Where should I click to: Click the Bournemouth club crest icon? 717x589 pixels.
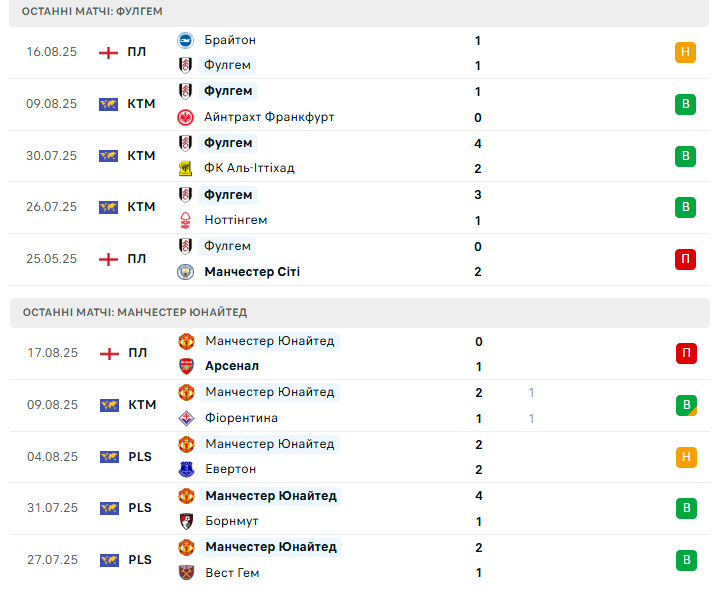click(x=185, y=521)
